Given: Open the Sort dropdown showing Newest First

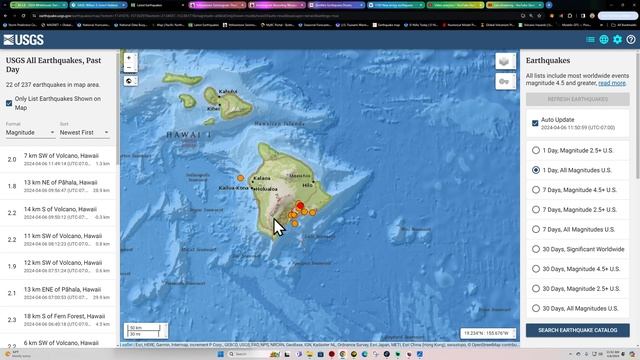Looking at the screenshot, I should [x=84, y=133].
